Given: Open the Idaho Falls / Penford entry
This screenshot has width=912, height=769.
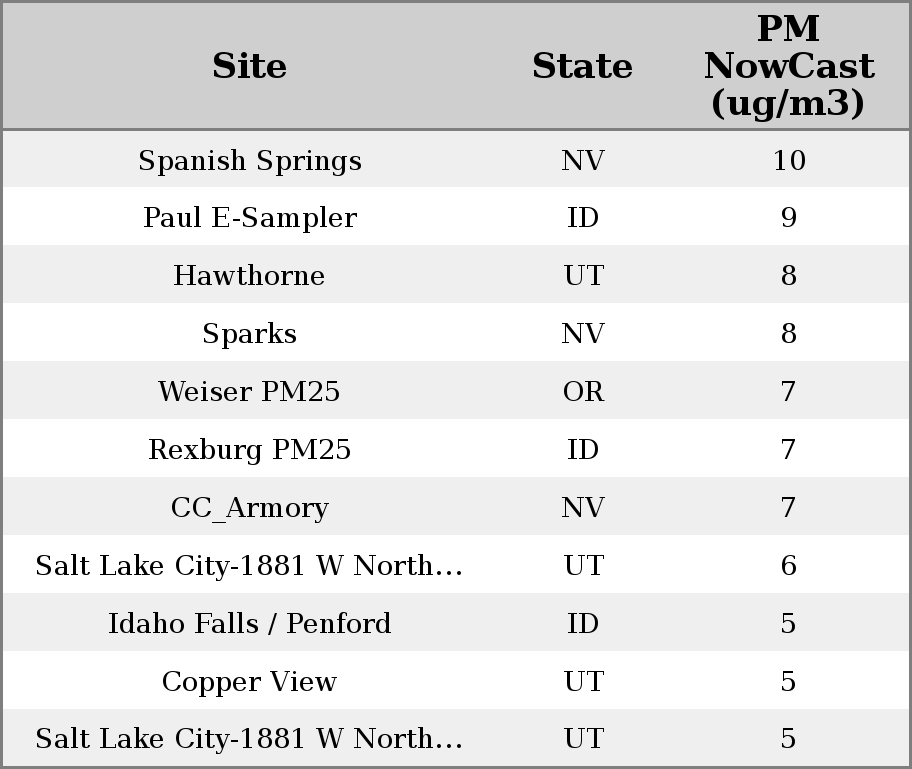Looking at the screenshot, I should 249,624.
